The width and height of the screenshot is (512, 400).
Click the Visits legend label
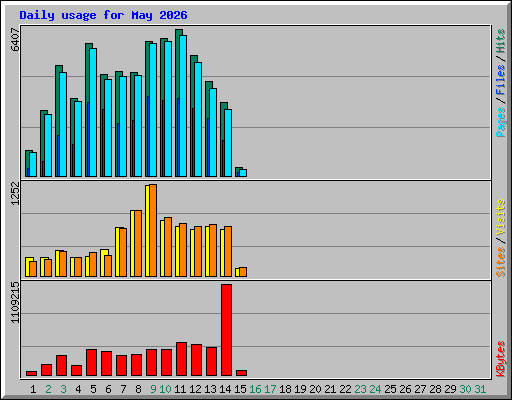point(501,217)
